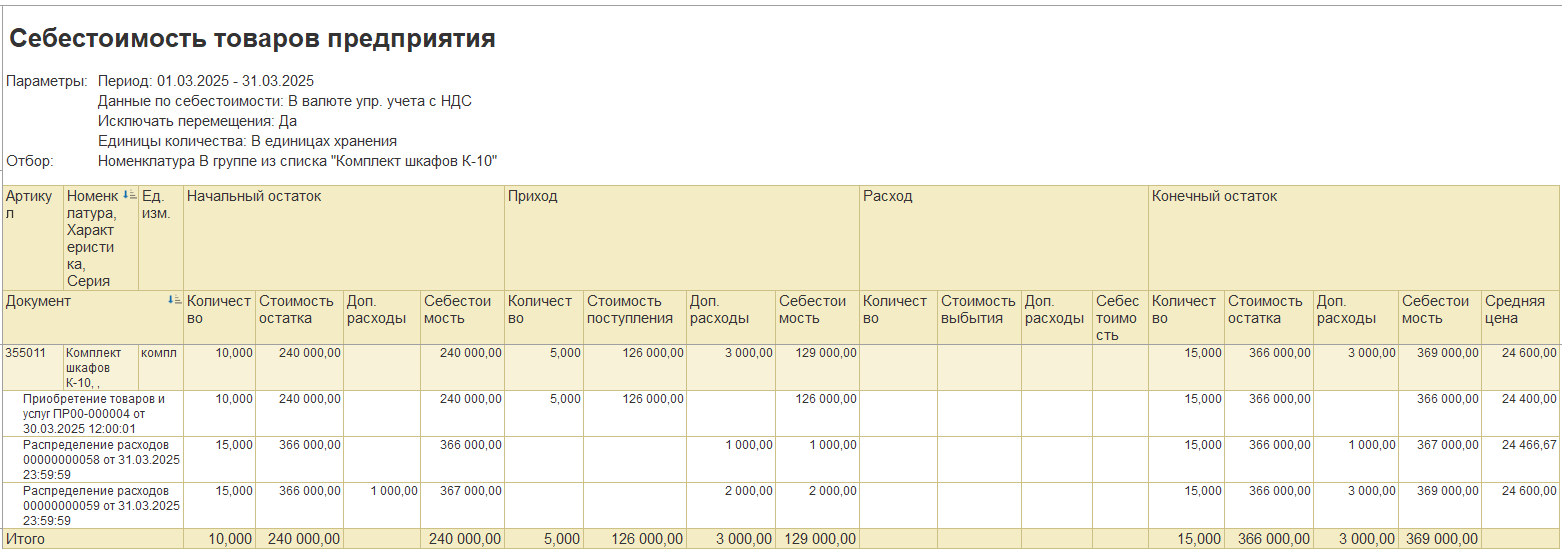Click the Приход group header
This screenshot has width=1562, height=549.
533,197
